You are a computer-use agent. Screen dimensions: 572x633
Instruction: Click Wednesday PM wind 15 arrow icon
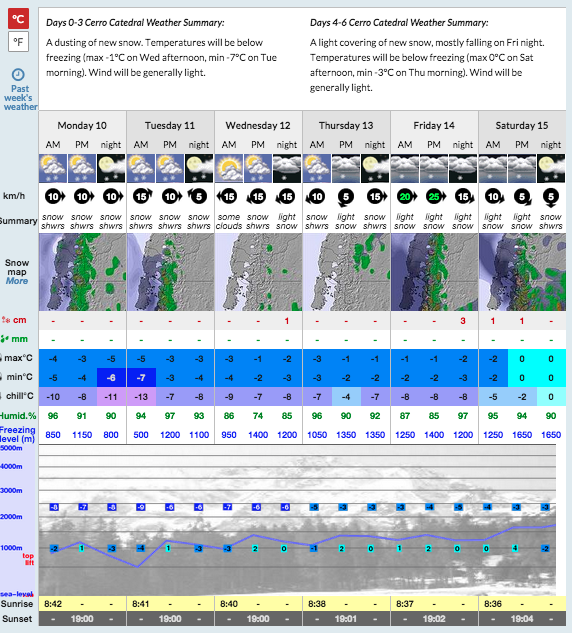[256, 197]
